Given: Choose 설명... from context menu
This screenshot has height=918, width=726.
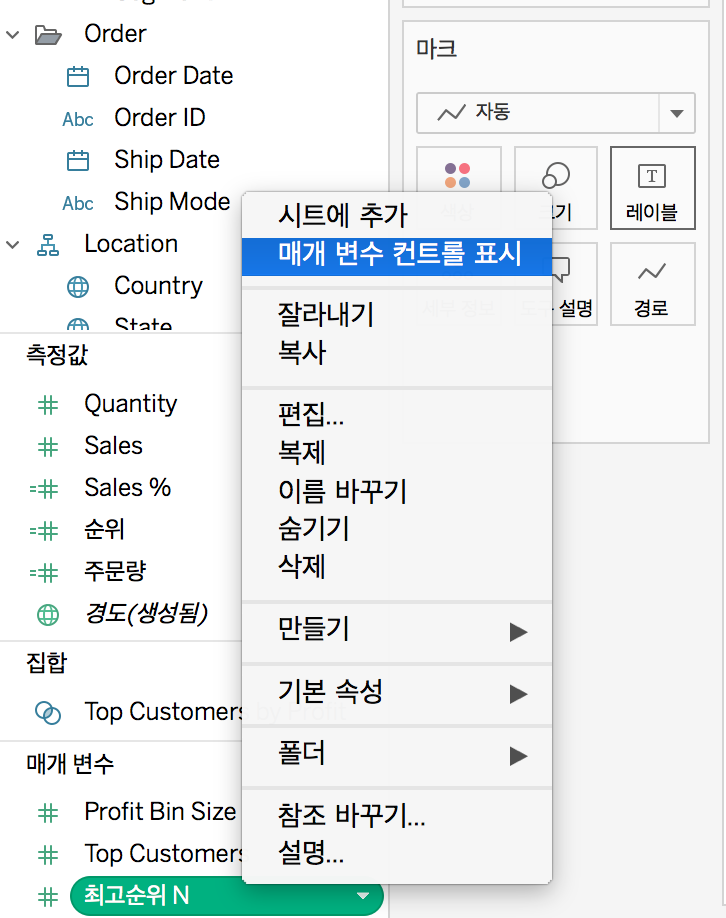Looking at the screenshot, I should tap(397, 854).
